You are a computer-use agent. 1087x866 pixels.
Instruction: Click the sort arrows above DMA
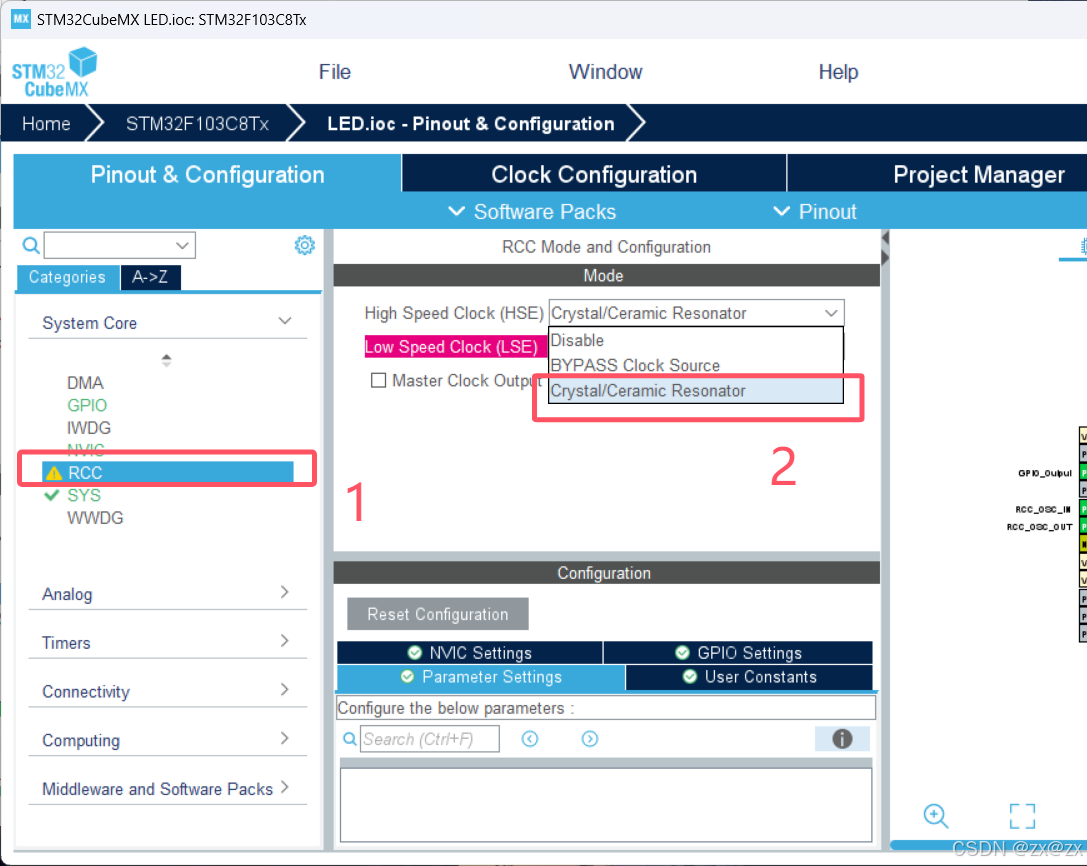(166, 360)
